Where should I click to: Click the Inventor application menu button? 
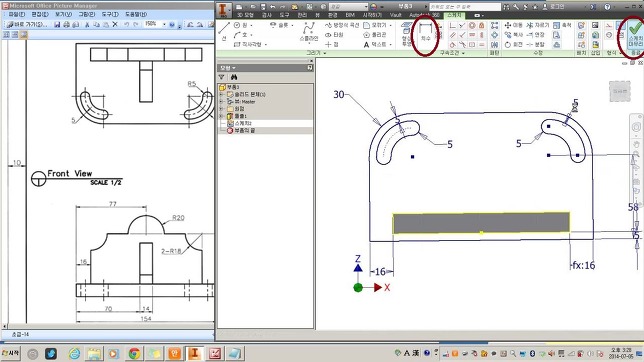click(x=223, y=9)
